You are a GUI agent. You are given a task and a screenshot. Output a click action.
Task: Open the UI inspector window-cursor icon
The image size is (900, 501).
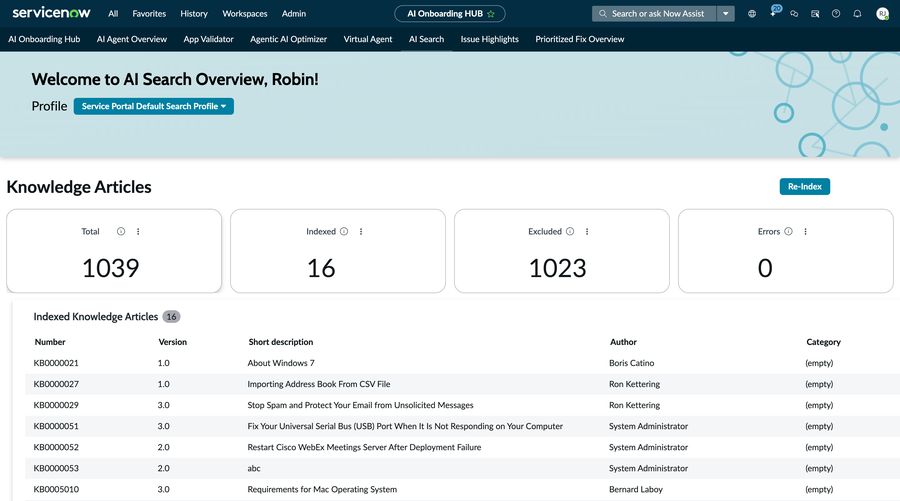tap(815, 14)
